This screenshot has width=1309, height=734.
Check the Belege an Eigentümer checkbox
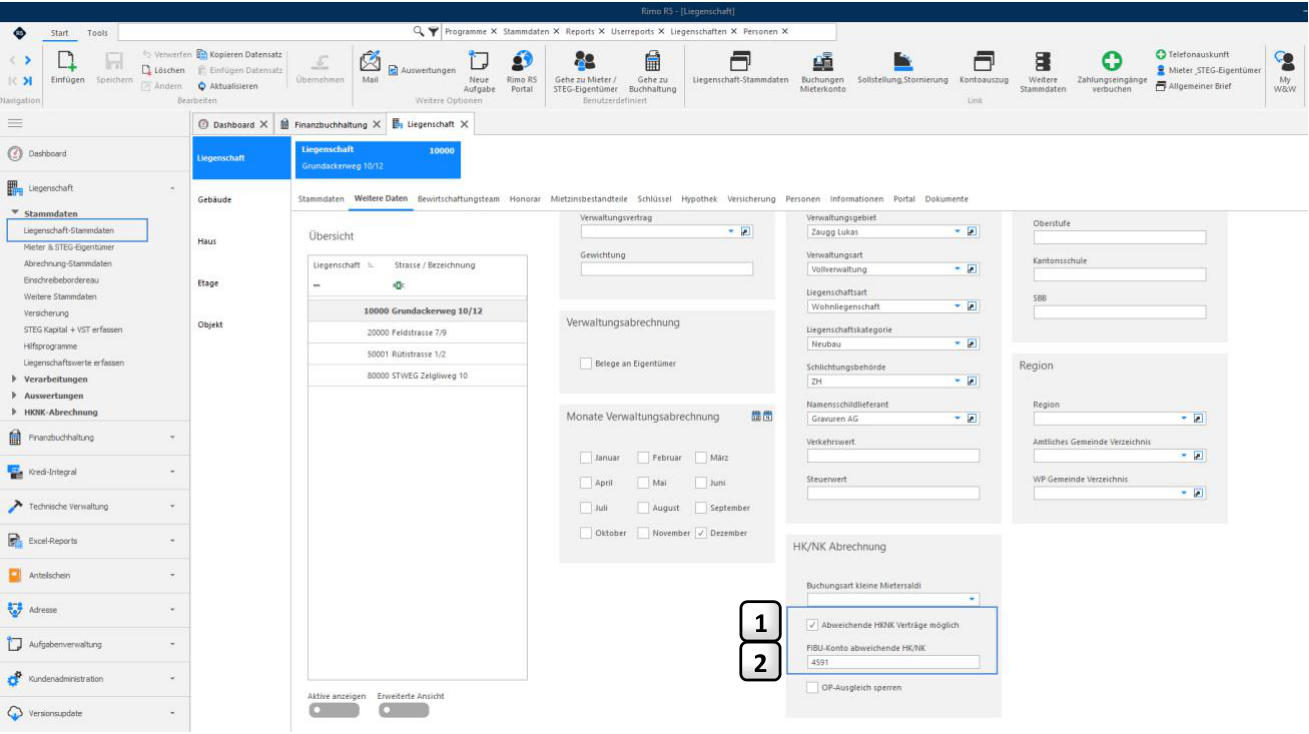(x=586, y=363)
